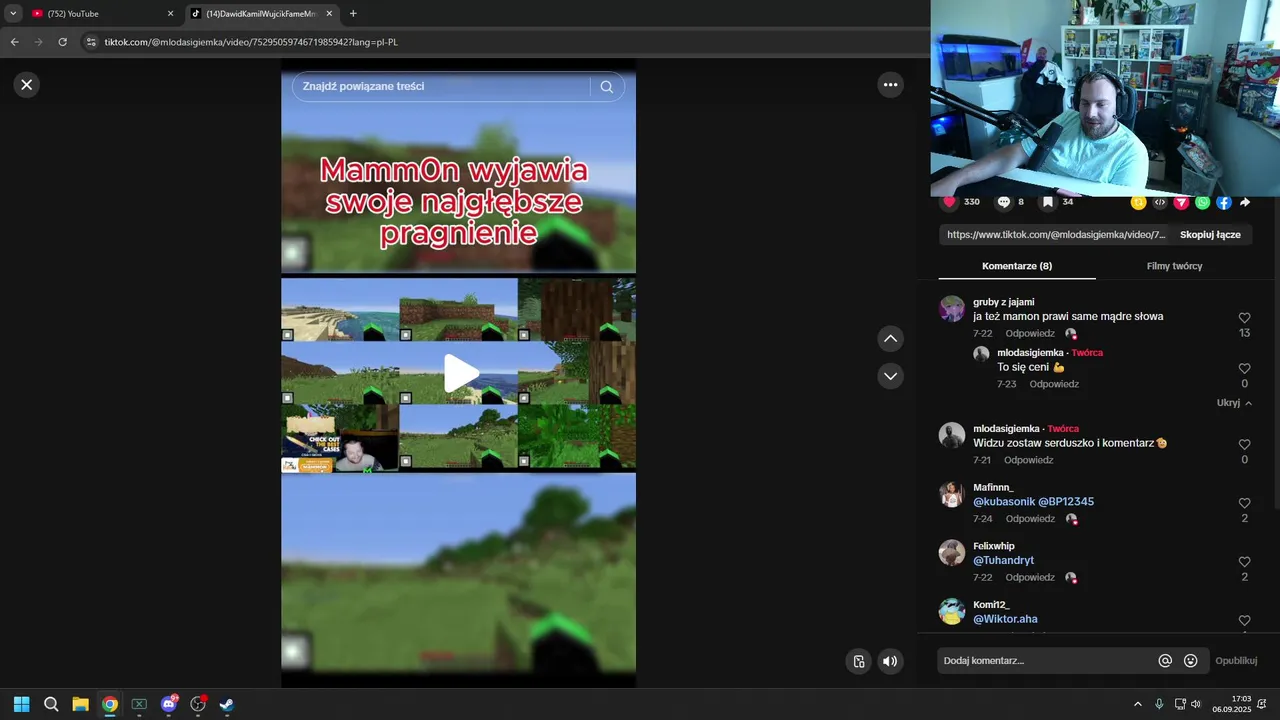
Task: Open a new browser tab
Action: (353, 14)
